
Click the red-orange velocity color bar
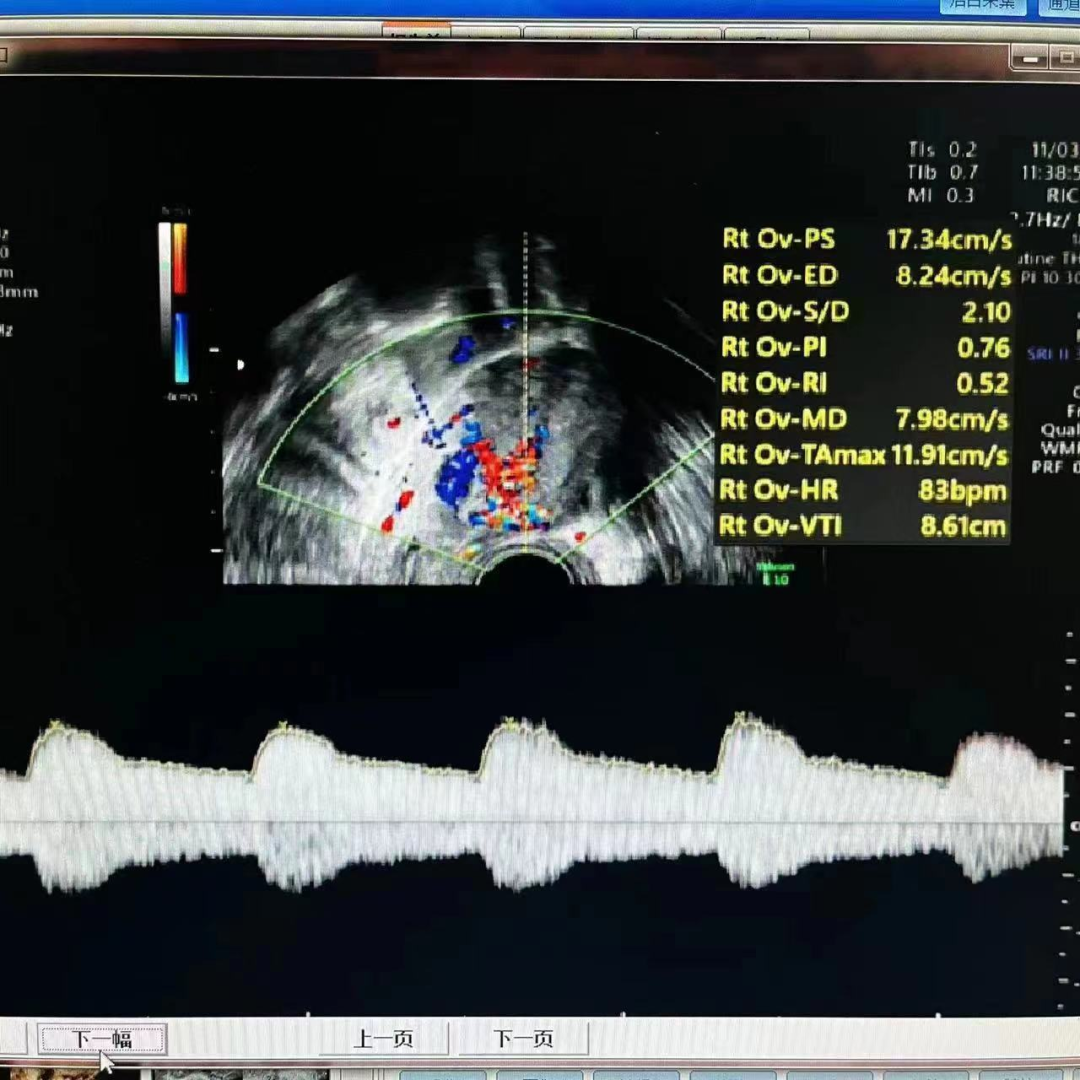(180, 259)
